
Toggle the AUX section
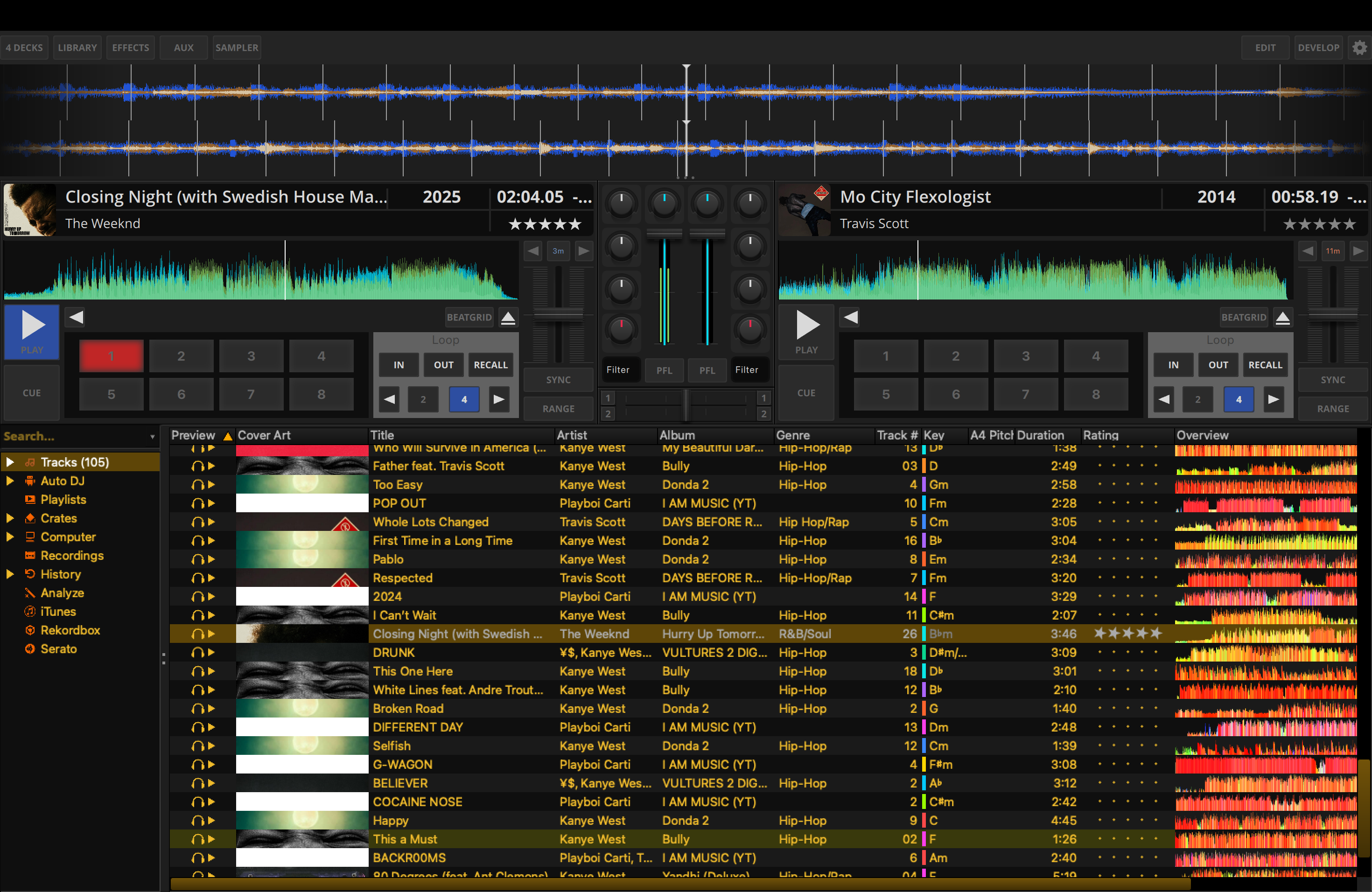click(183, 48)
